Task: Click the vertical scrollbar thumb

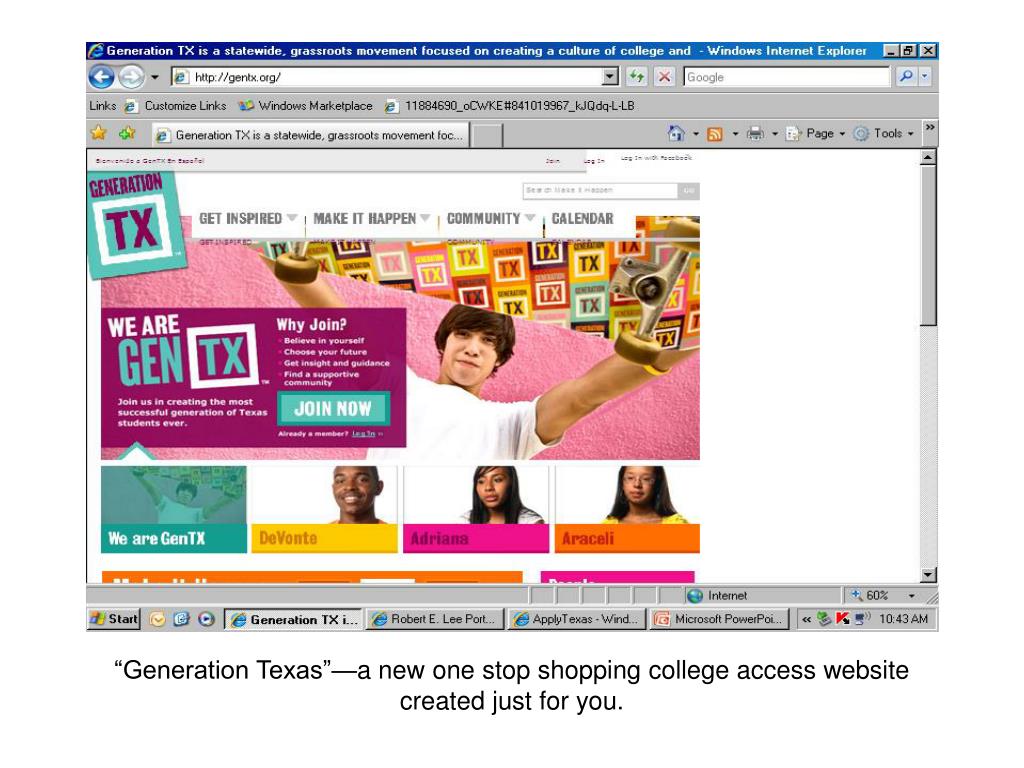Action: [928, 245]
